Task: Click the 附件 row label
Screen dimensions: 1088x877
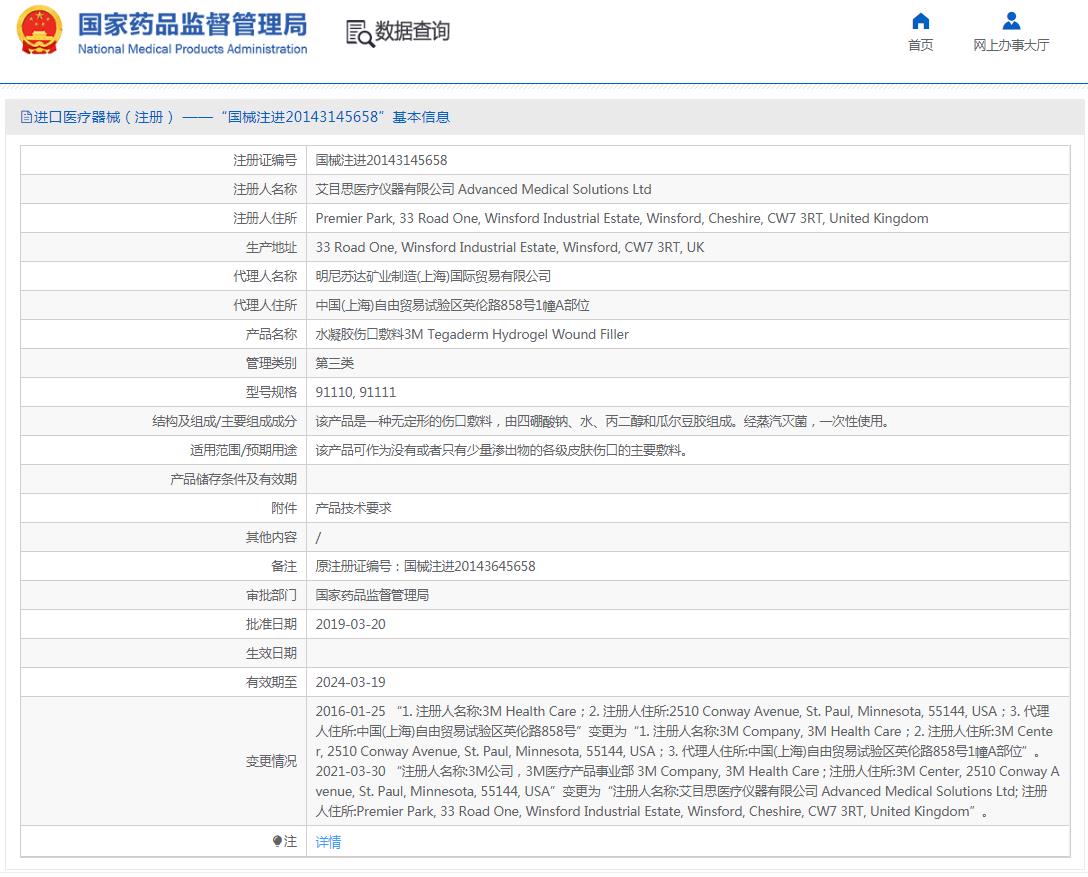Action: click(x=284, y=509)
